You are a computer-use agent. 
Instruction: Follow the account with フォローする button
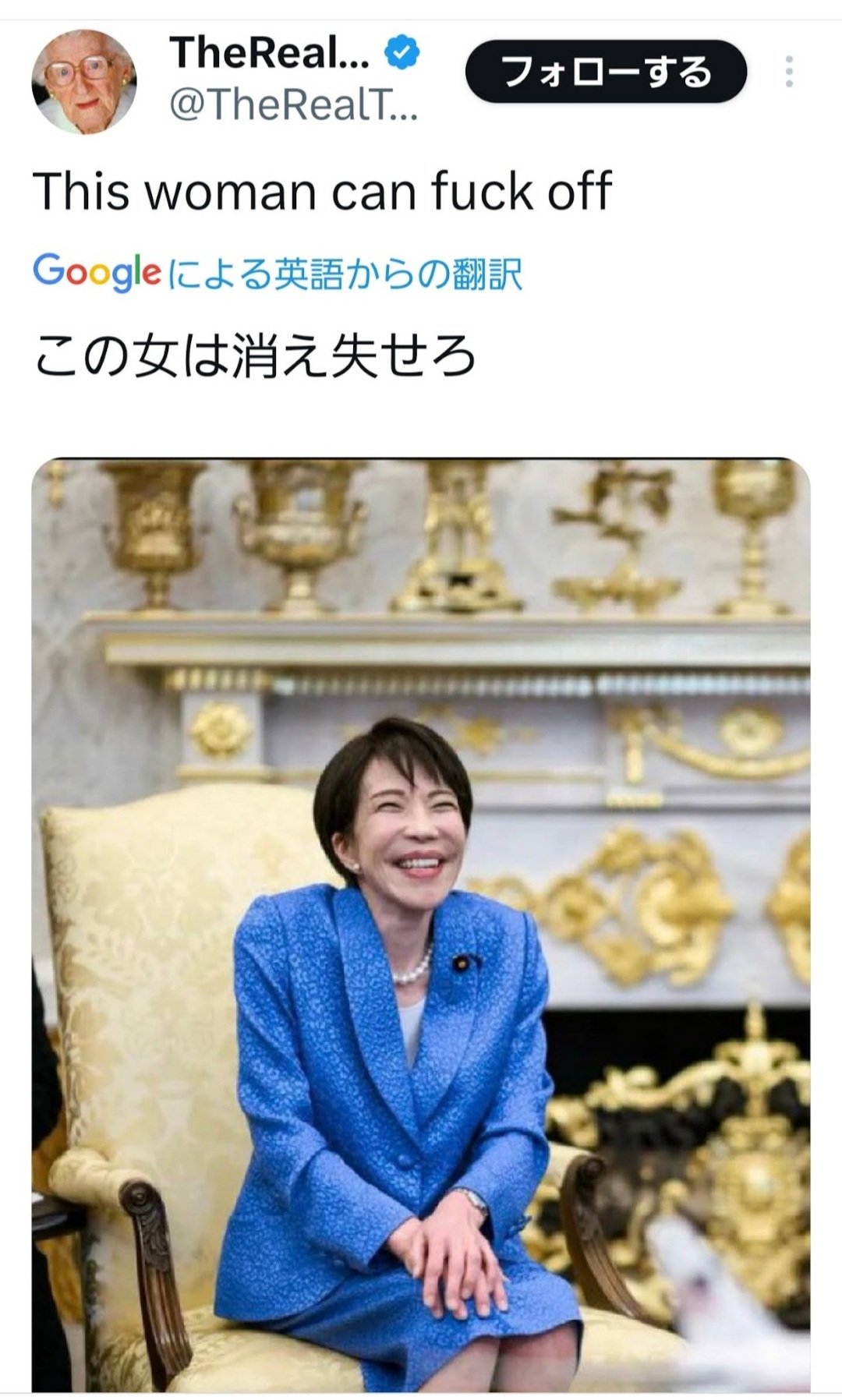(606, 72)
